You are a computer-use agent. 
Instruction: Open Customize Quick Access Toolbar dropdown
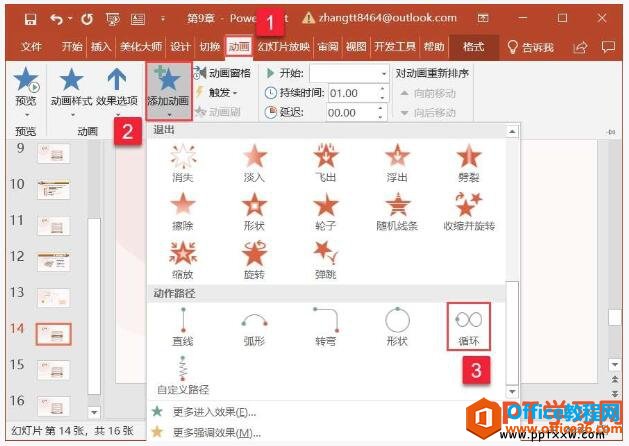pyautogui.click(x=162, y=18)
